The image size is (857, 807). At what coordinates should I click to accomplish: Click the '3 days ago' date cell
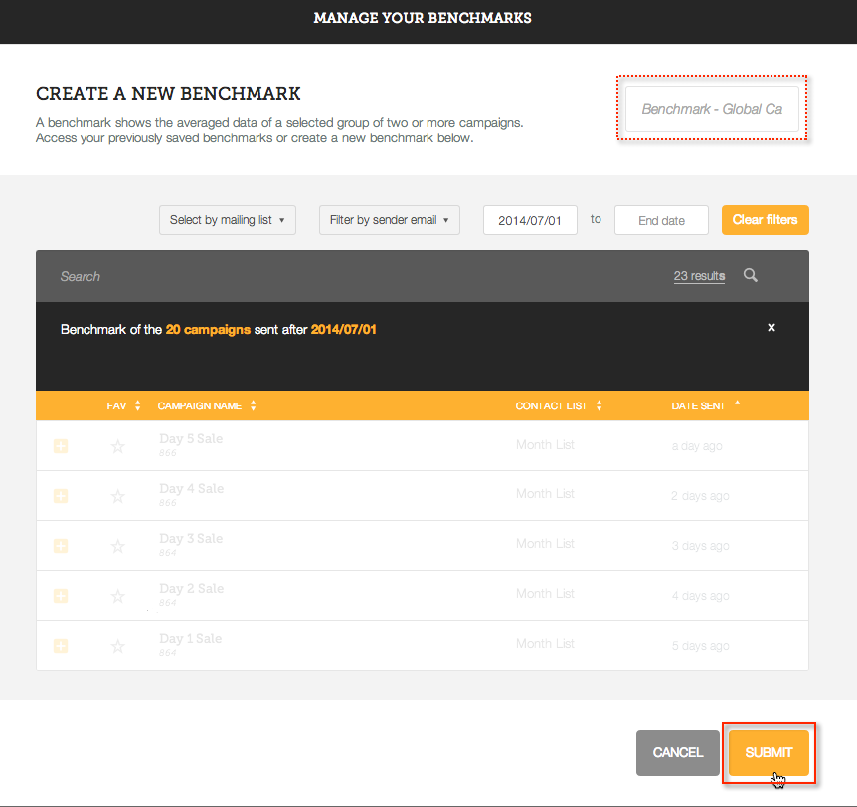click(x=700, y=546)
